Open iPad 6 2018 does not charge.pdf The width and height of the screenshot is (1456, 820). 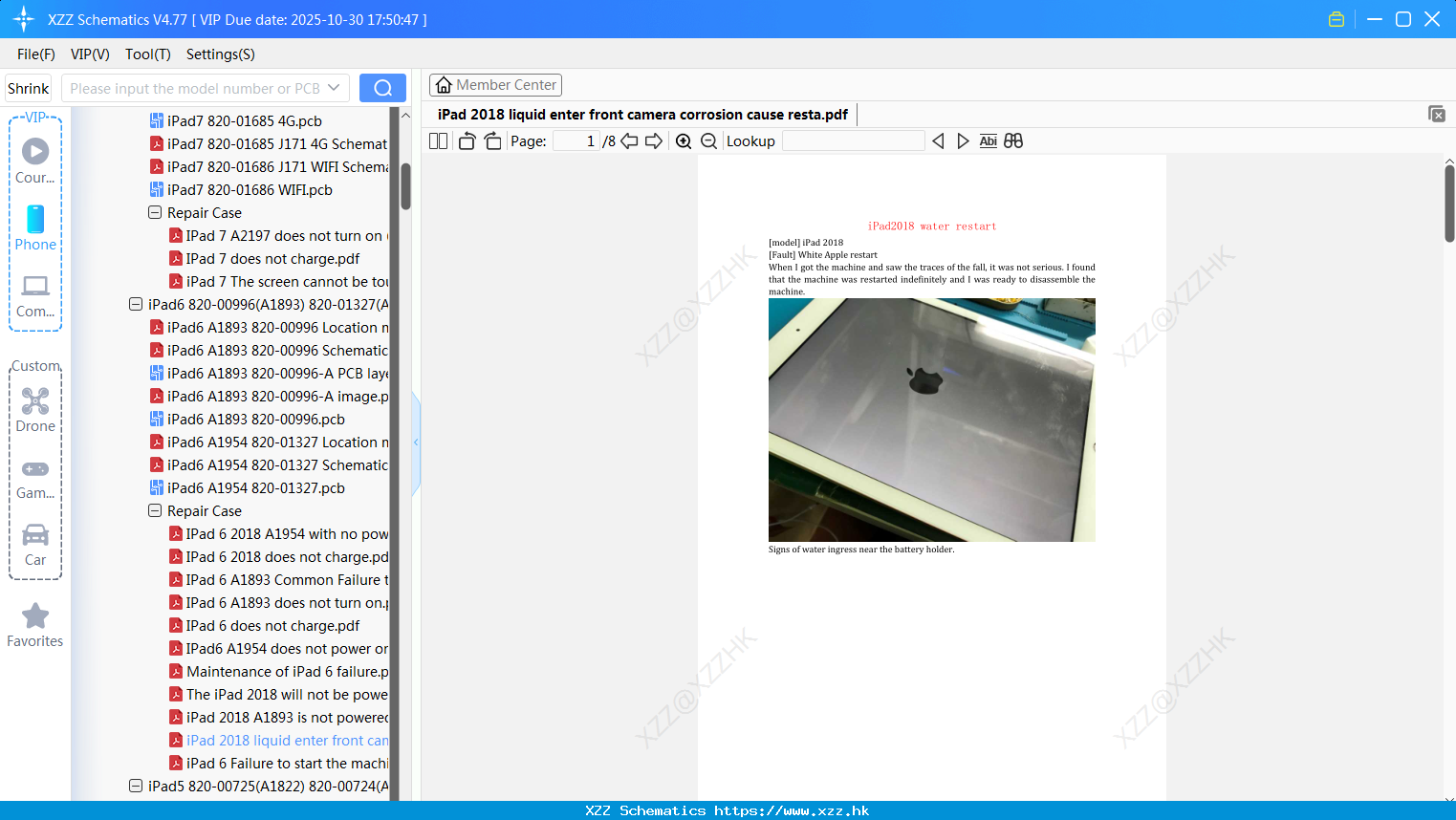point(278,557)
